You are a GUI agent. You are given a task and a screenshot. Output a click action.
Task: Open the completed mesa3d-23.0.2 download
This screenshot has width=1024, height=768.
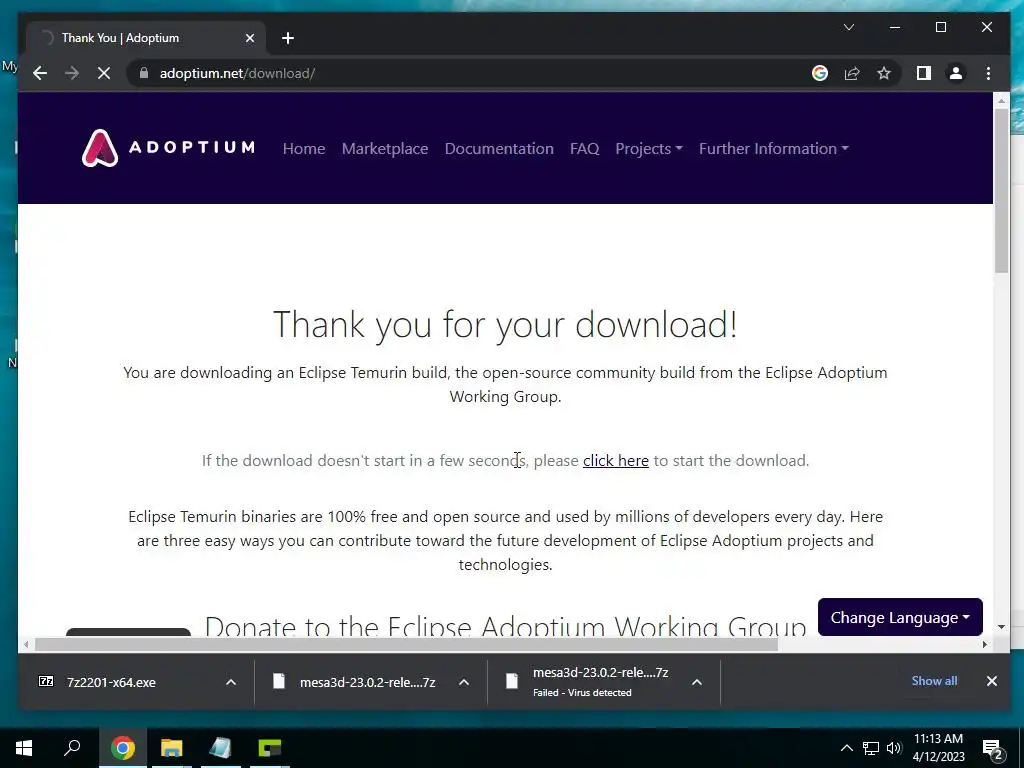coord(367,682)
